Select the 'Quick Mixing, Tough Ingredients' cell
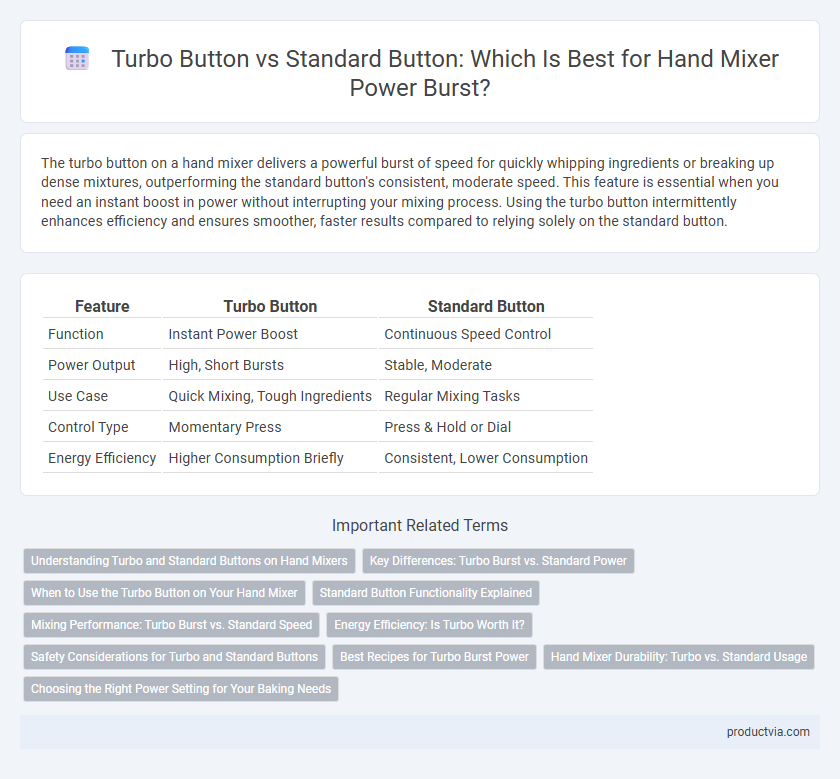The image size is (840, 779). tap(270, 396)
